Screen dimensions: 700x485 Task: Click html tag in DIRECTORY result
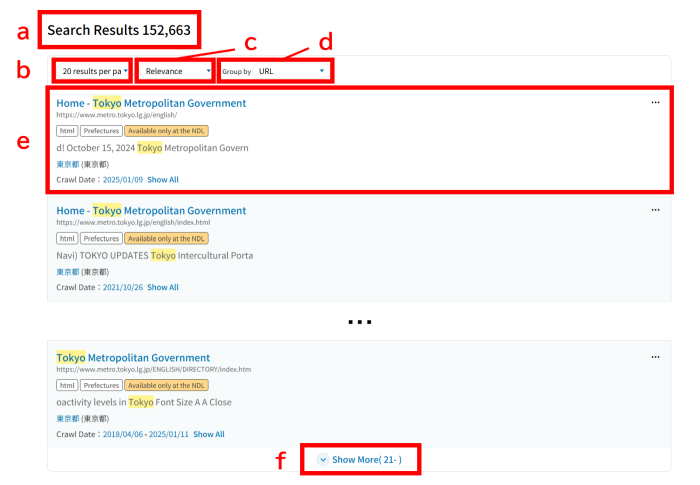[67, 385]
